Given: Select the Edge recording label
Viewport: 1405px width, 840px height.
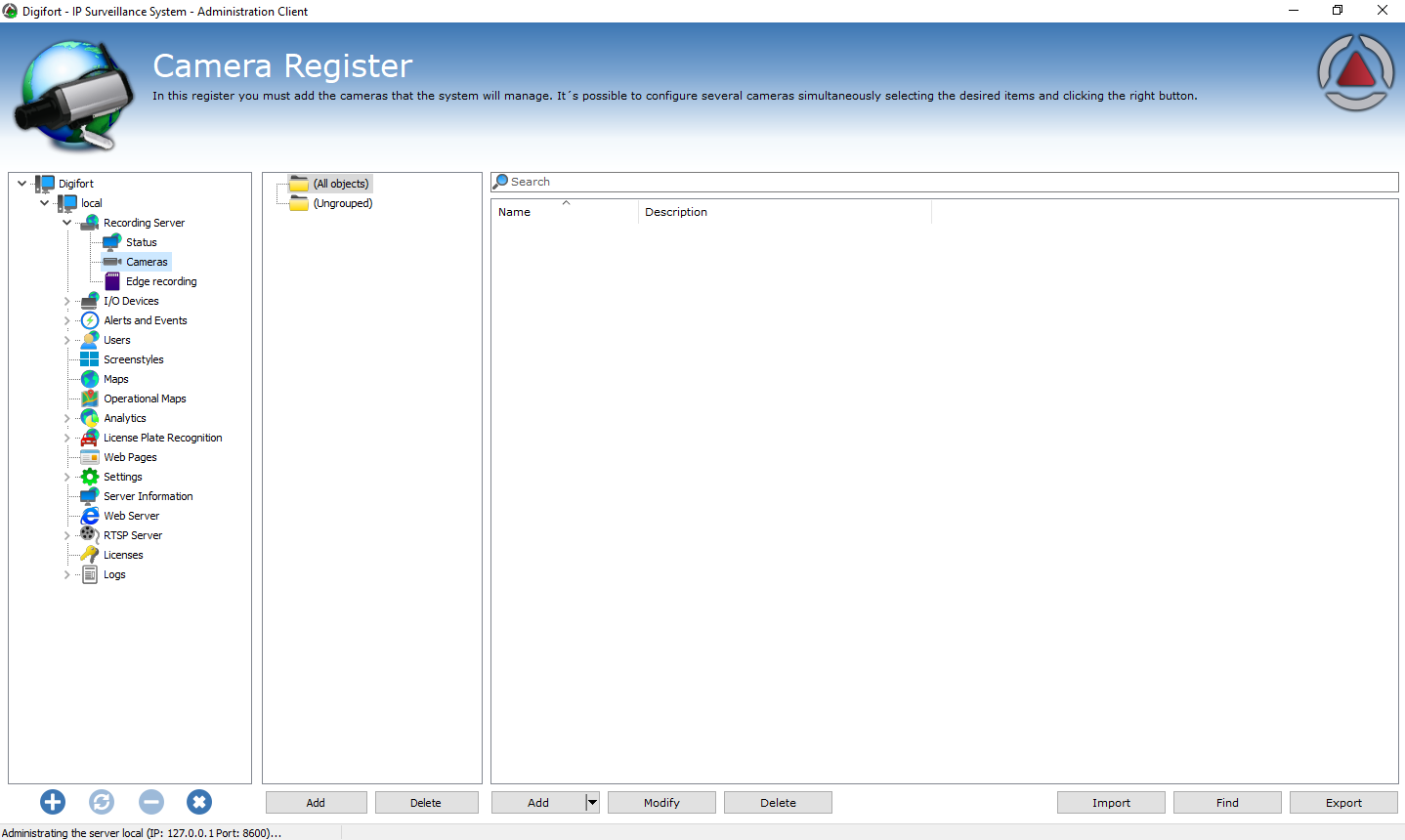Looking at the screenshot, I should coord(161,281).
